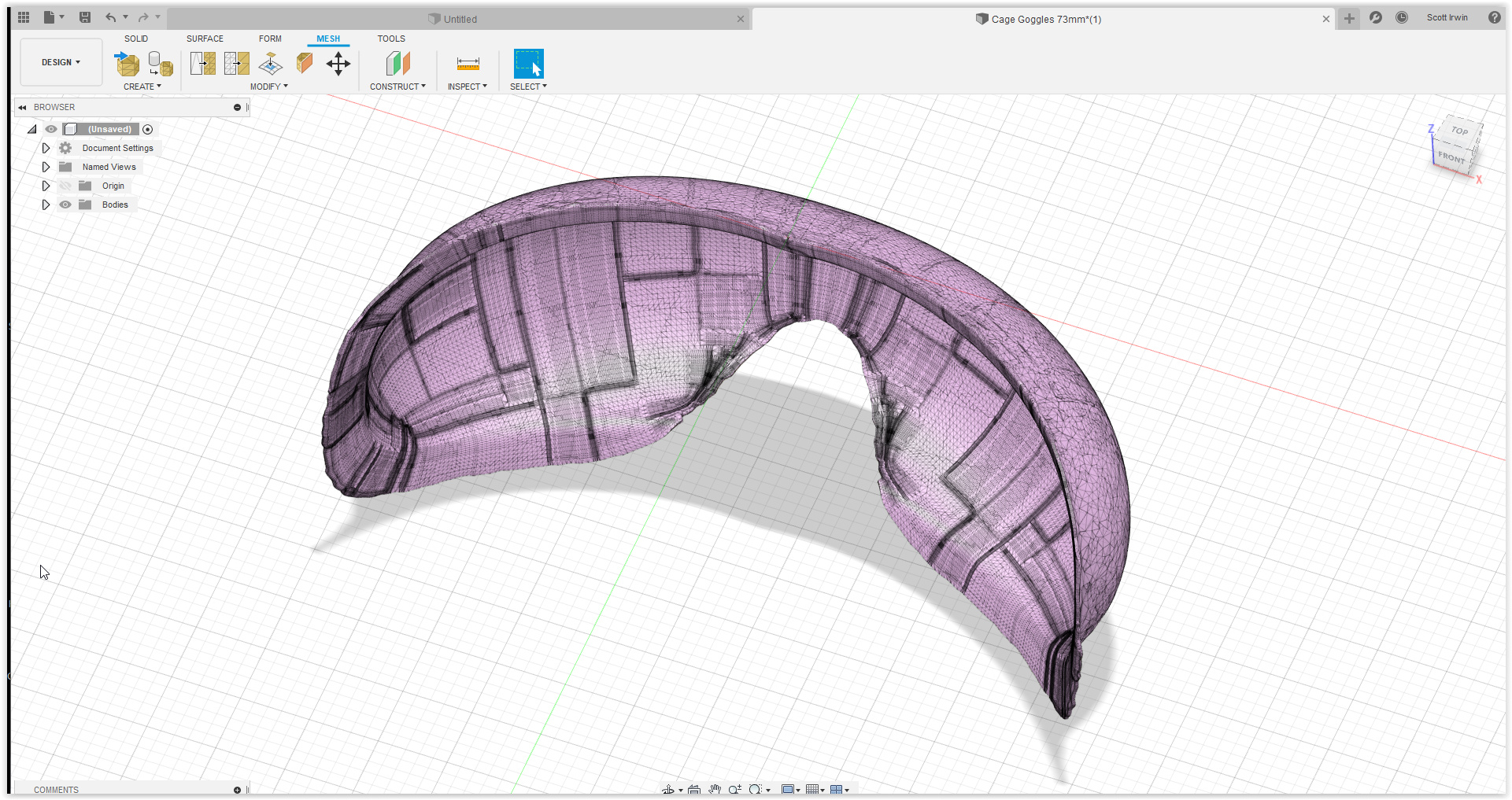Switch to the SURFACE tab
1512x800 pixels.
pyautogui.click(x=205, y=39)
